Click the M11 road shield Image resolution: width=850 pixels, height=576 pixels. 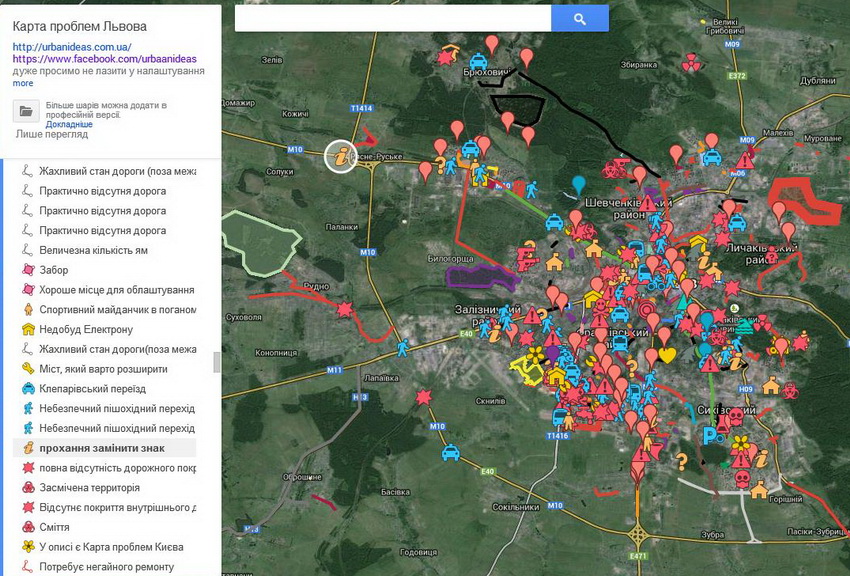click(334, 370)
